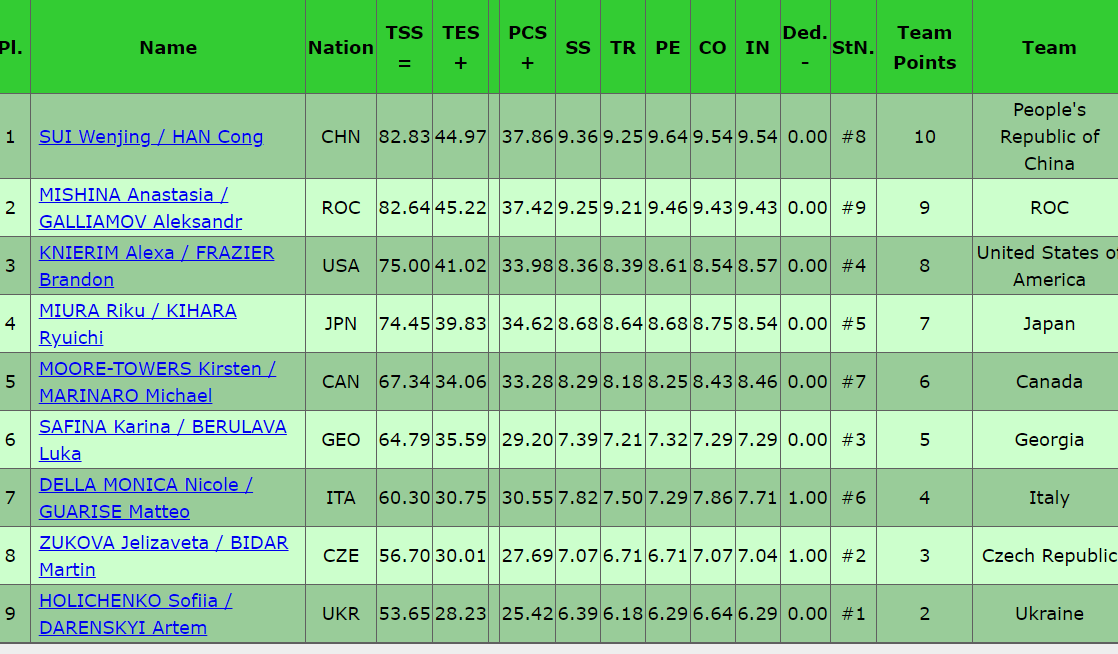The image size is (1118, 654).
Task: Click the TES column header
Action: pos(461,47)
